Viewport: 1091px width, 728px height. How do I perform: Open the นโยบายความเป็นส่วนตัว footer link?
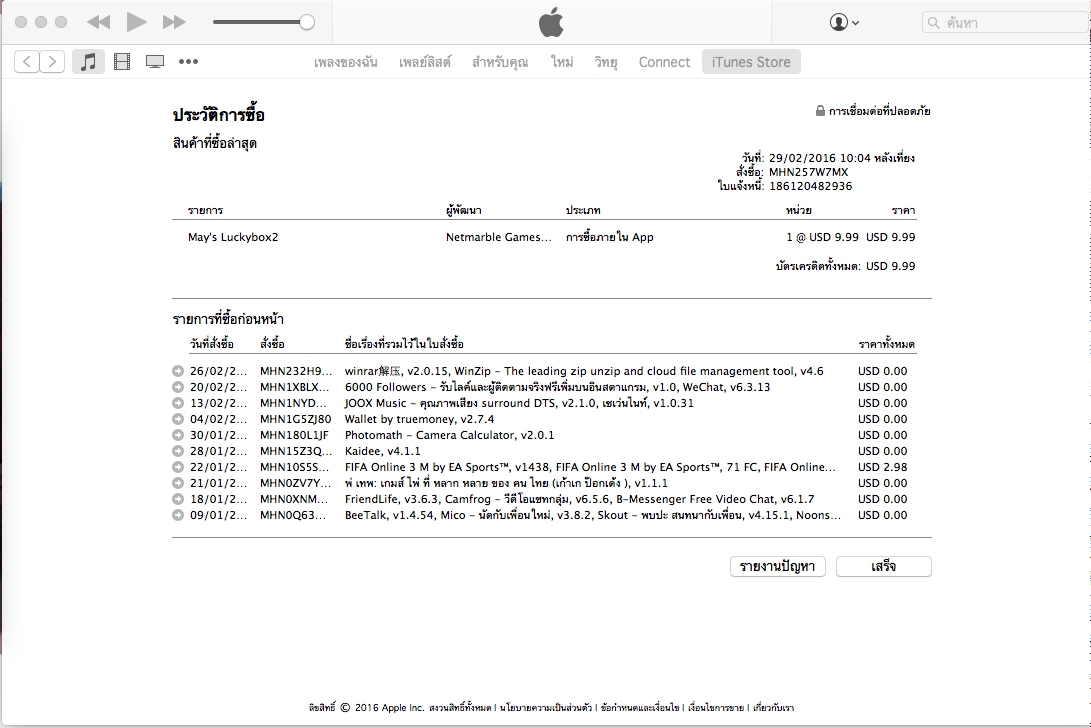(x=546, y=708)
